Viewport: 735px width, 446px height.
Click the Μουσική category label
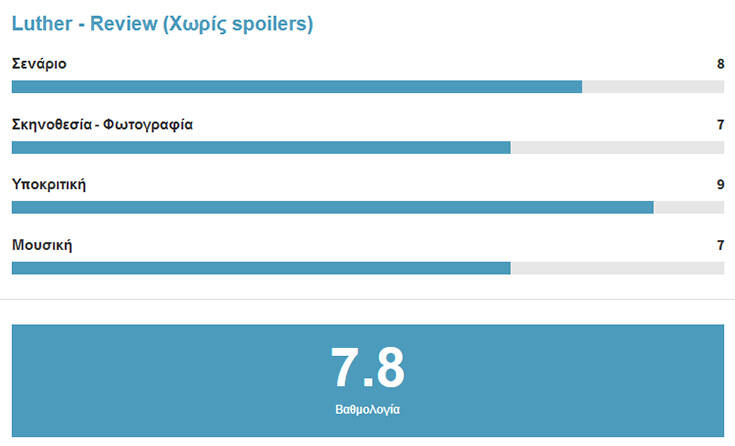point(42,245)
